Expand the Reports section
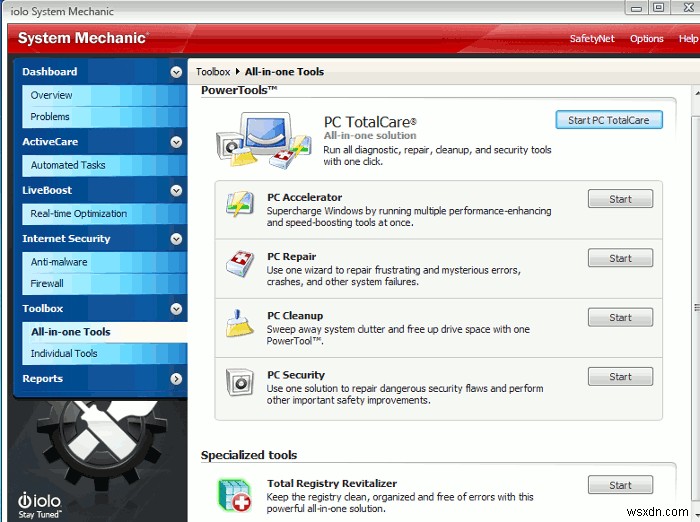This screenshot has width=700, height=522. pos(176,379)
